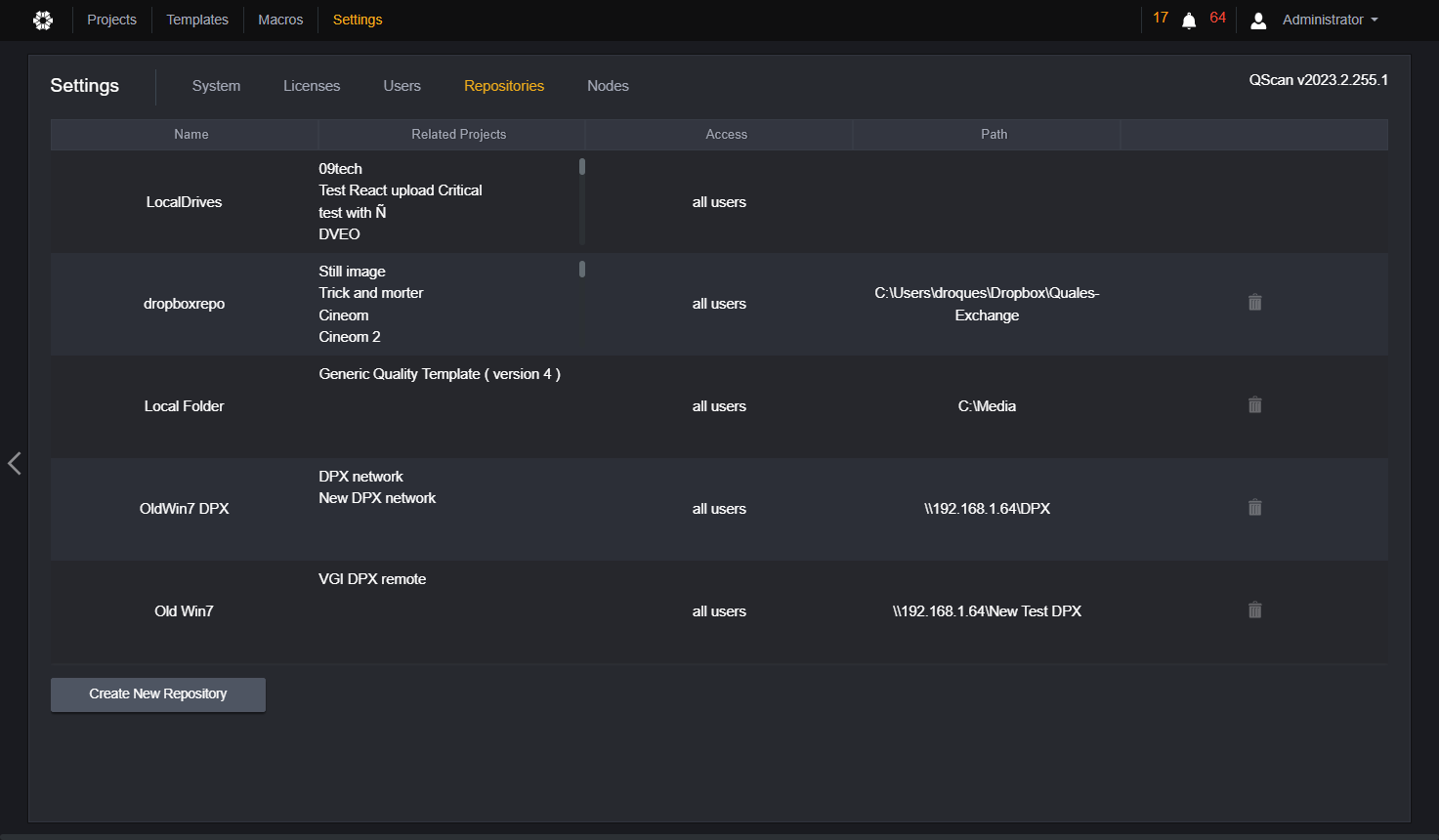Screen dimensions: 1439x840
Task: Switch to the Licenses tab
Action: point(312,86)
